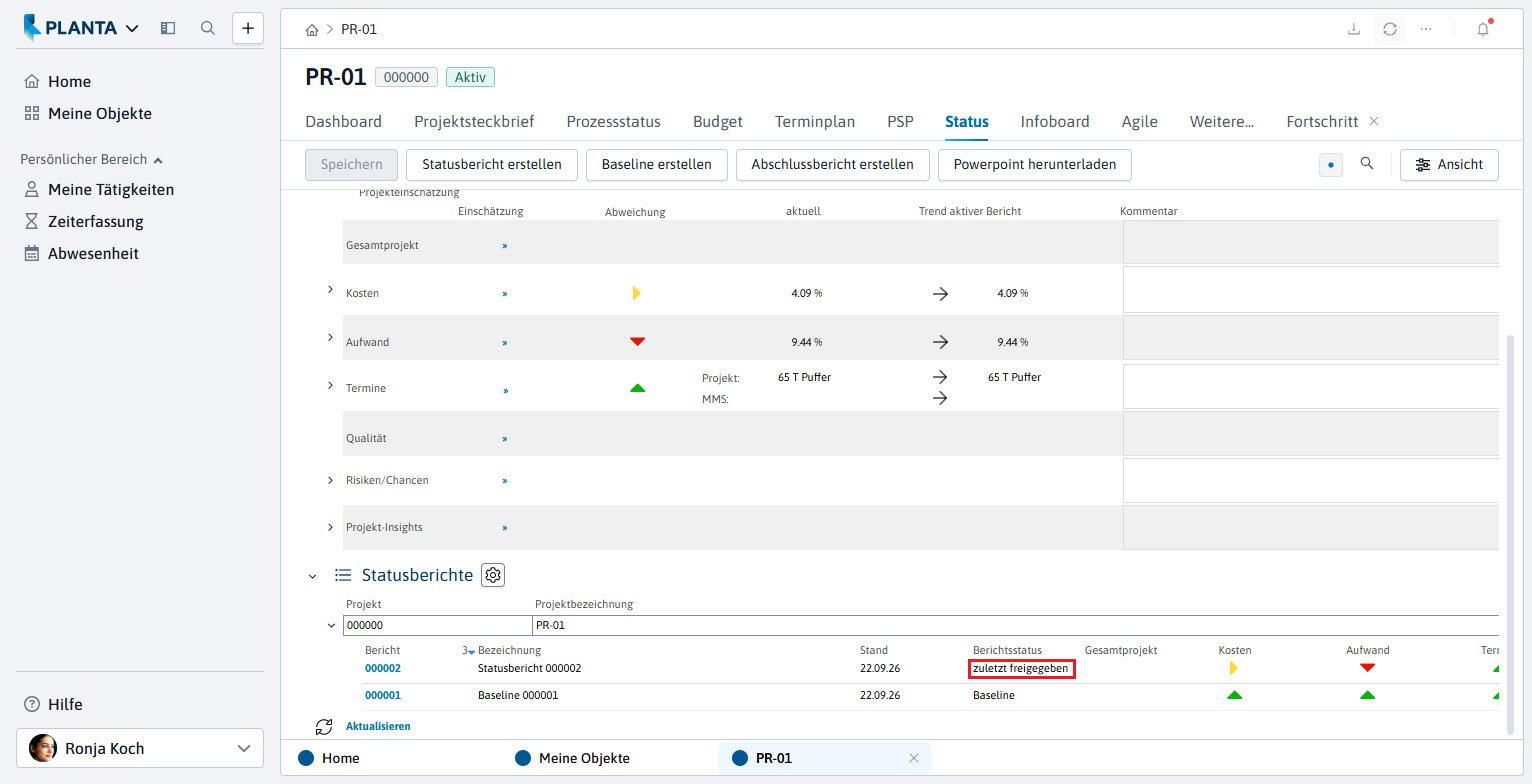The width and height of the screenshot is (1532, 784).
Task: Toggle the sidebar panel icon next to PLANTA
Action: pos(168,28)
